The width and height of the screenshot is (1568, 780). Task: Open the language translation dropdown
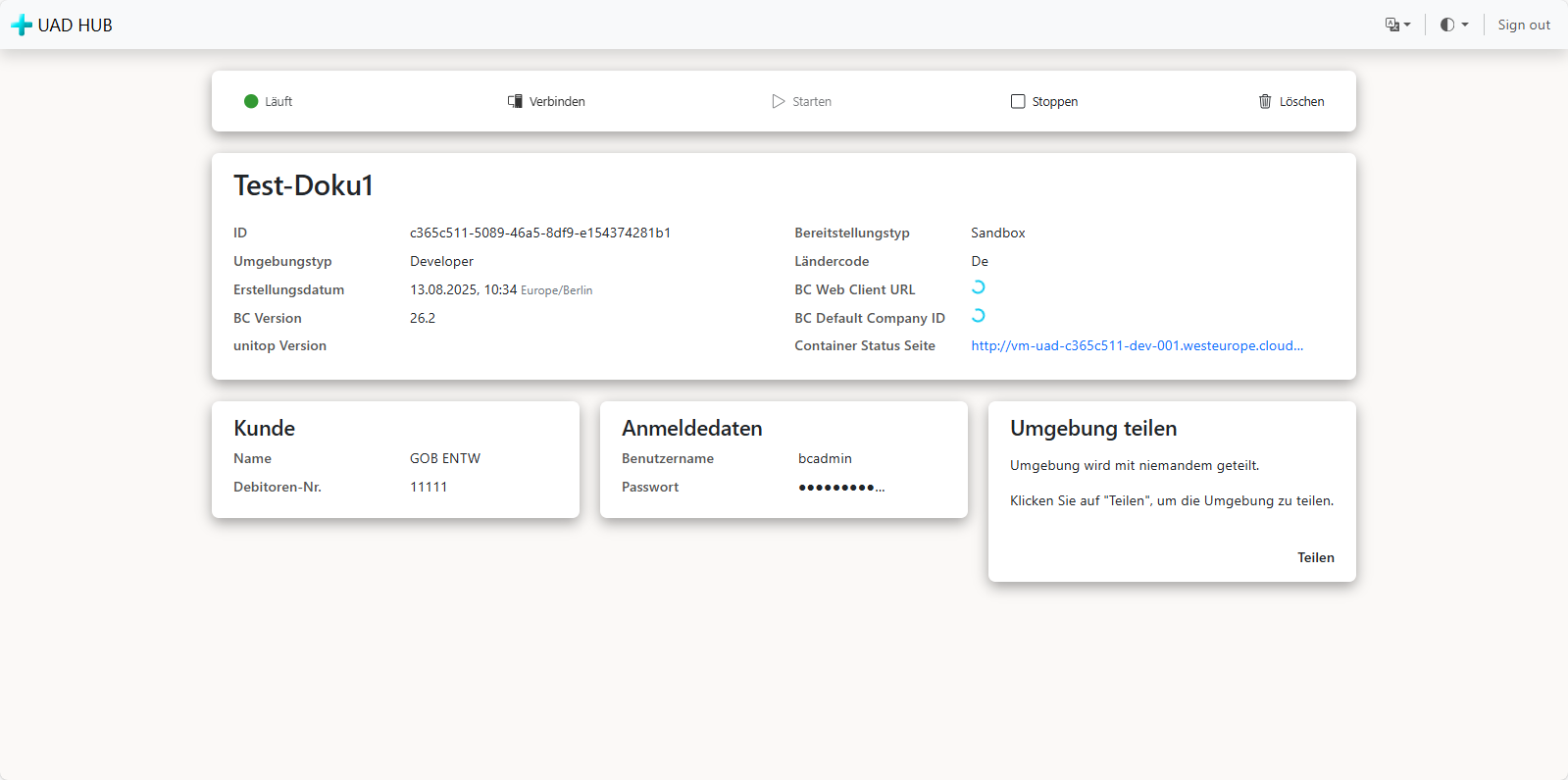coord(1397,25)
